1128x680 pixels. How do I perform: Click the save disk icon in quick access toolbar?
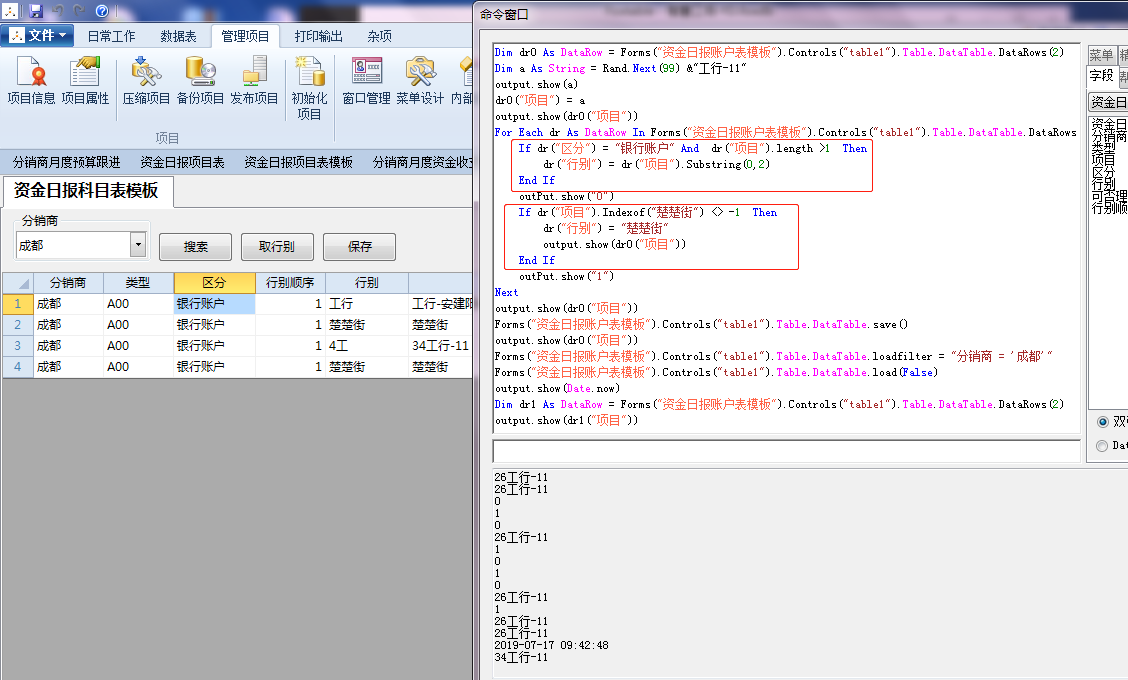tap(36, 11)
